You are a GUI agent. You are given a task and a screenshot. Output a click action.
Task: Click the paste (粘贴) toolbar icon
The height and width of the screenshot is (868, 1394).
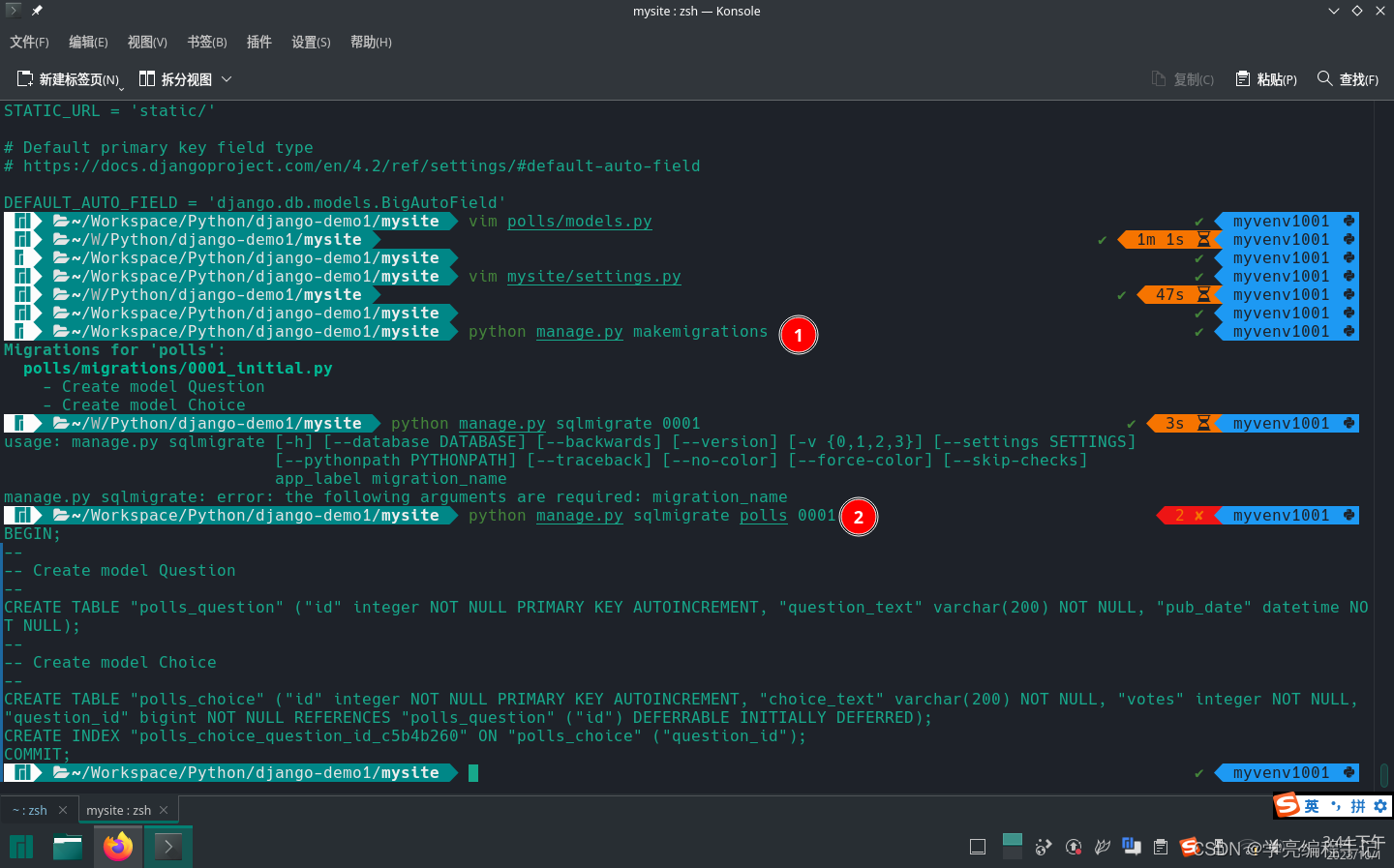pos(1243,78)
